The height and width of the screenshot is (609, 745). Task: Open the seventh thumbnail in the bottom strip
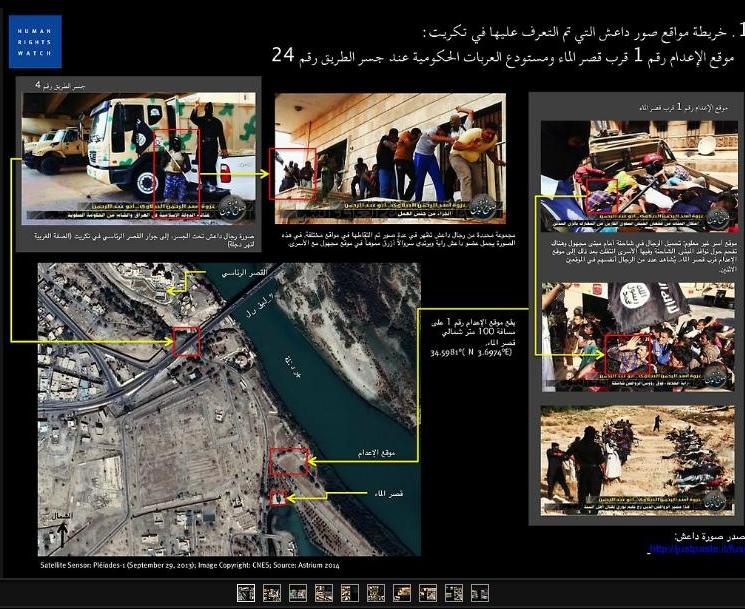[402, 593]
